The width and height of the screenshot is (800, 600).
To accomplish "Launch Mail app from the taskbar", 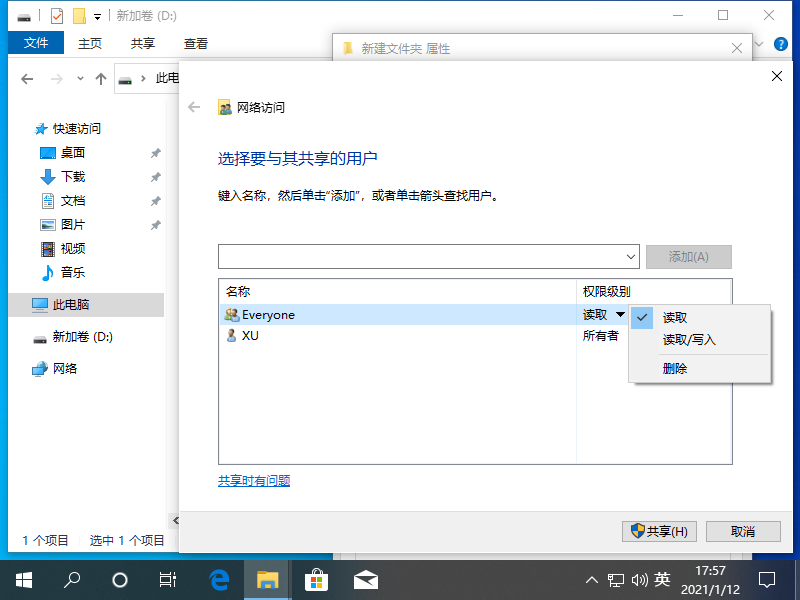I will pos(366,579).
